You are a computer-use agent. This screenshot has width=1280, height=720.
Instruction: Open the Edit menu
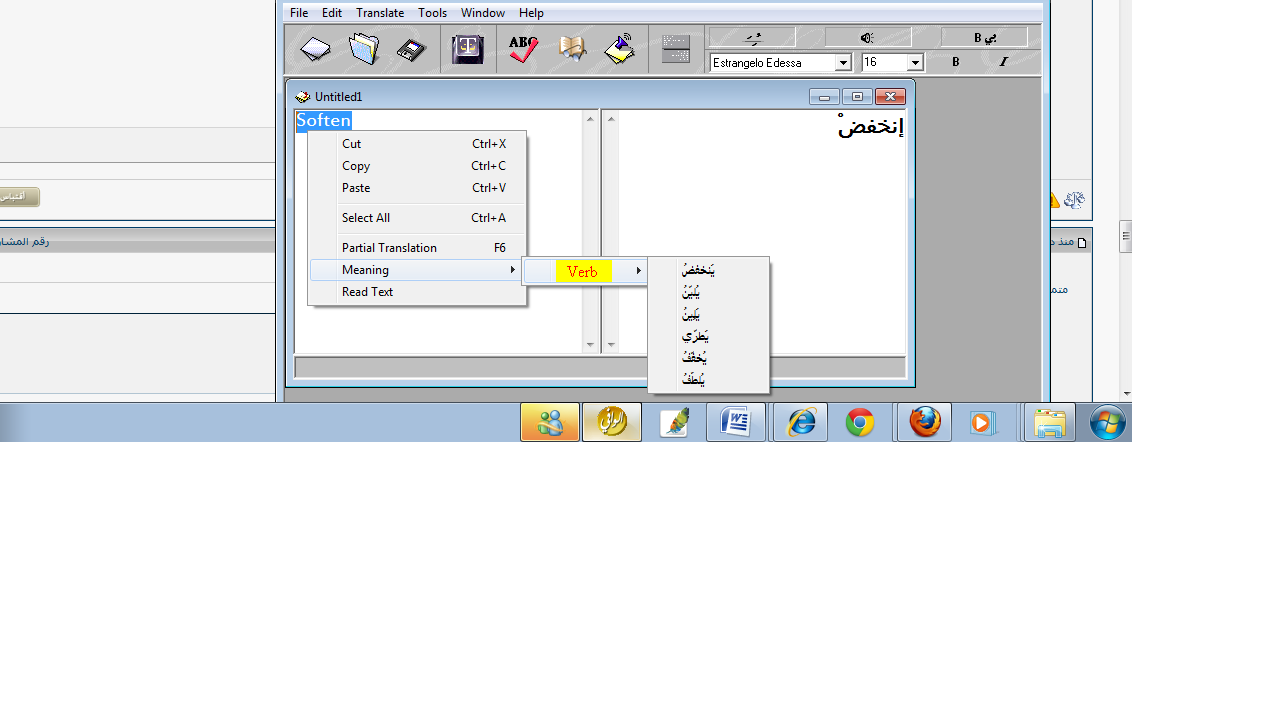[x=332, y=13]
